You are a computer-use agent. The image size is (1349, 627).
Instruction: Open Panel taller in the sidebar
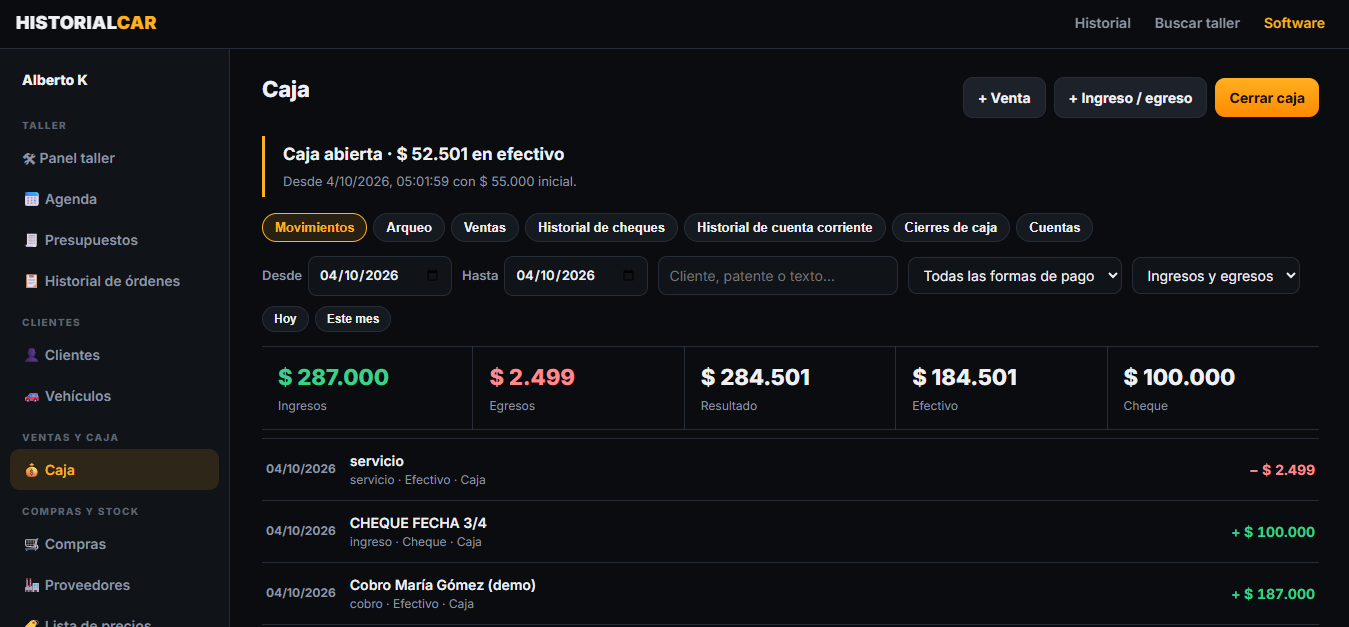(115, 158)
